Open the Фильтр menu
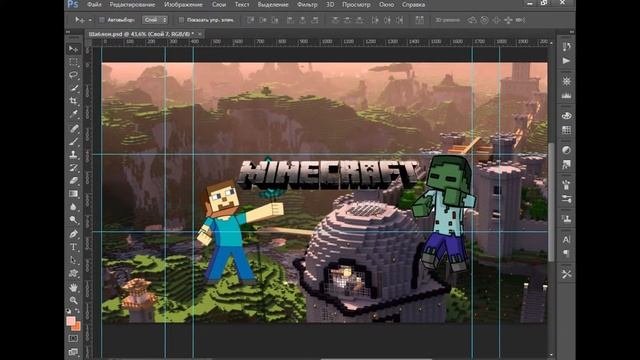The height and width of the screenshot is (360, 640). tap(307, 5)
